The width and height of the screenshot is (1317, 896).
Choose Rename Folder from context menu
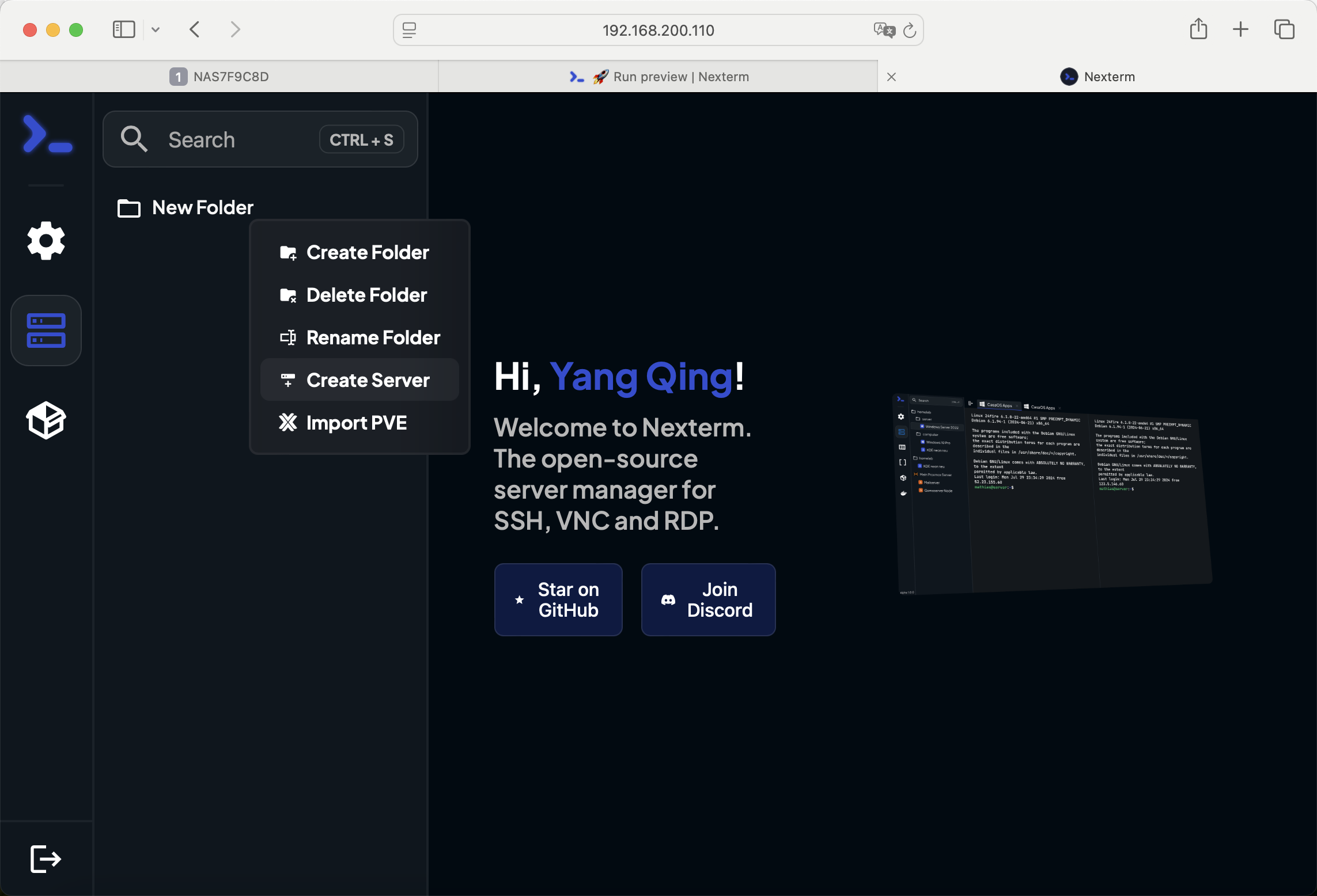pos(359,337)
